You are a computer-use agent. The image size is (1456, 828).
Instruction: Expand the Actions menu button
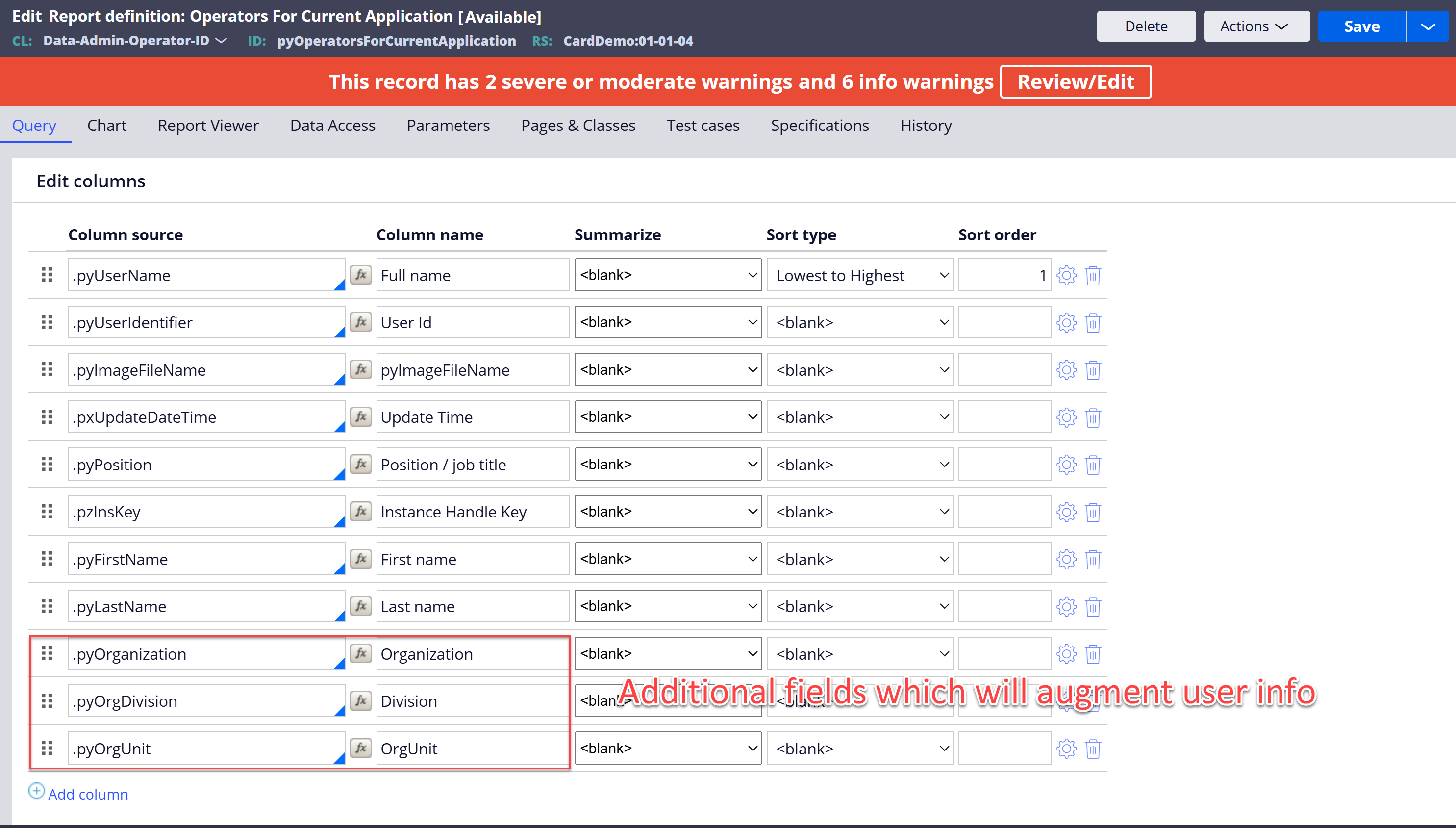(x=1256, y=26)
